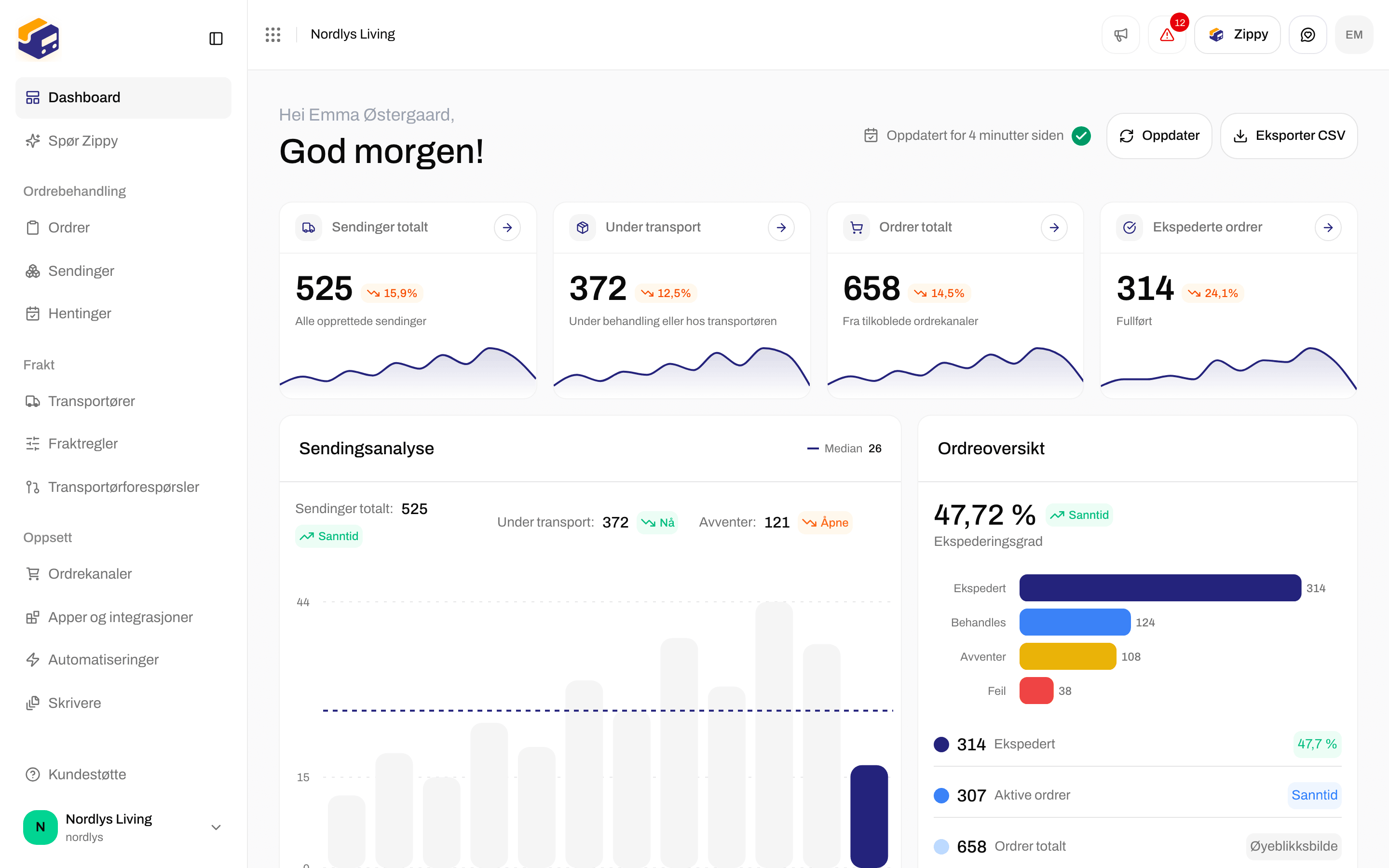Open Ekspederte ordrer arrow icon

pyautogui.click(x=1328, y=227)
